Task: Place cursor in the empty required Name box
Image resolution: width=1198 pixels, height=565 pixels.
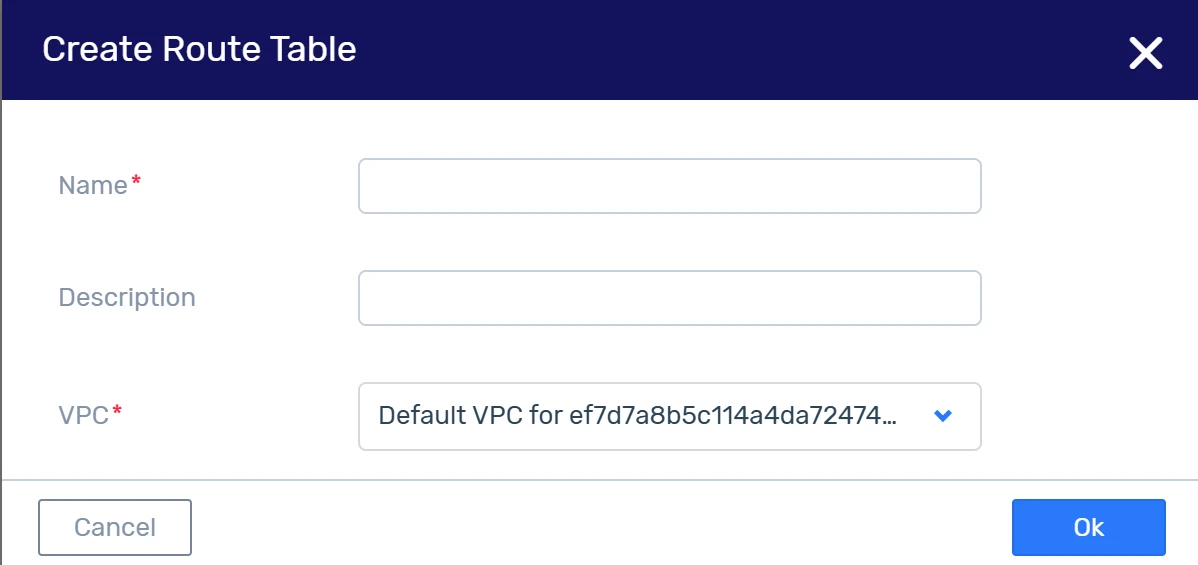Action: (669, 186)
